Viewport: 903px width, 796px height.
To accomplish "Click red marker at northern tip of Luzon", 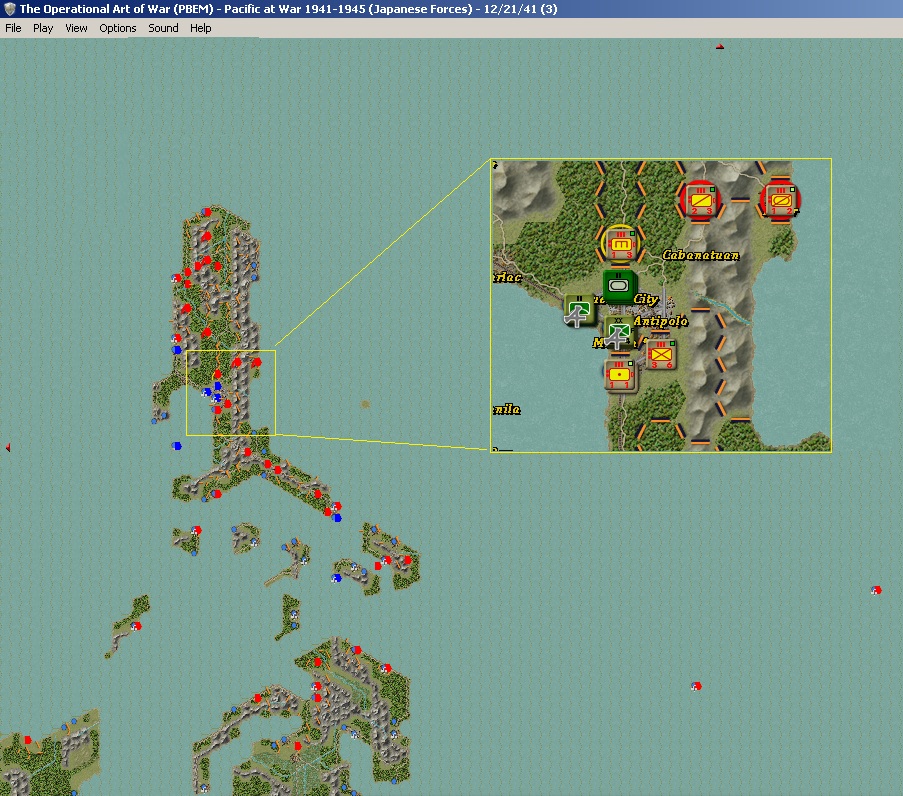I will coord(206,212).
